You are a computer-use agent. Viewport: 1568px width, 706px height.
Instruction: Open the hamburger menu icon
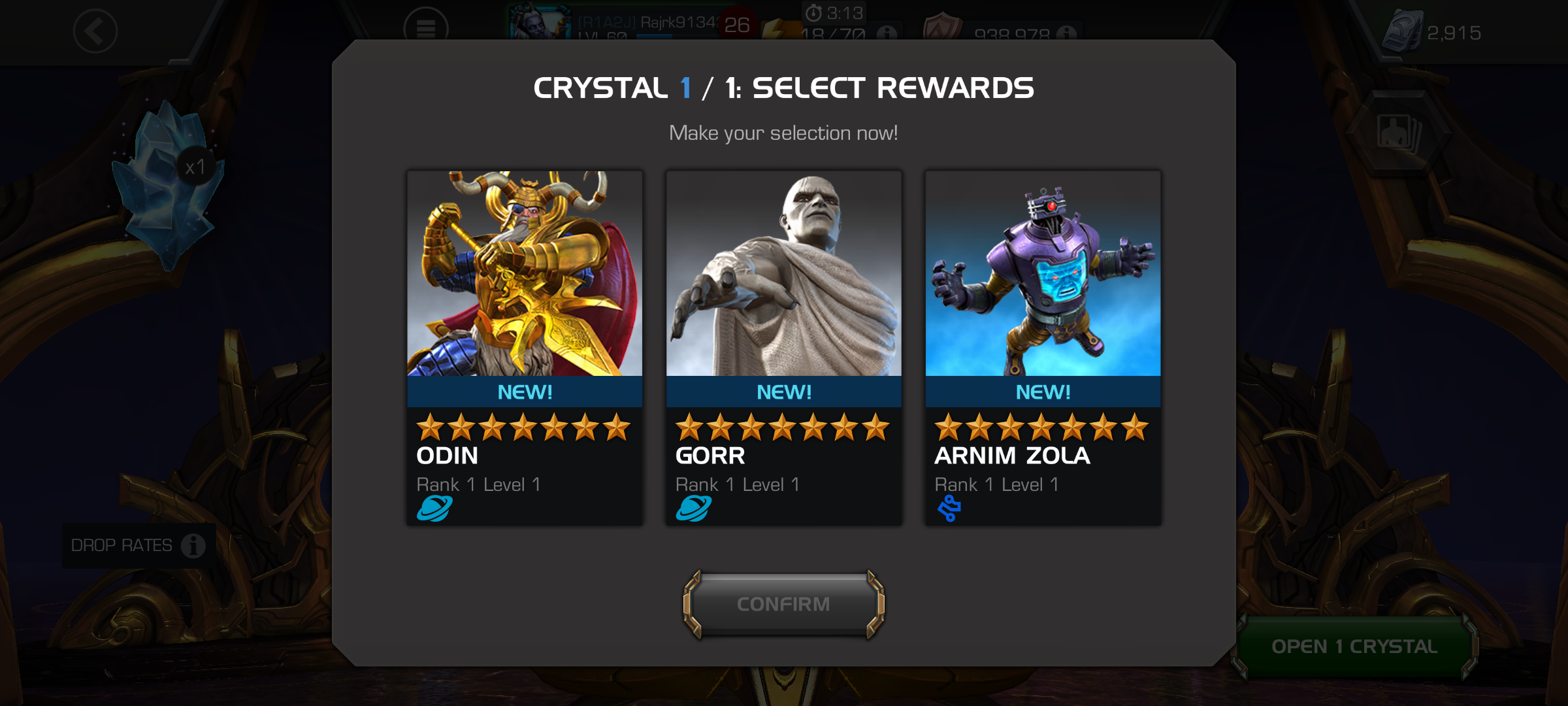[426, 27]
